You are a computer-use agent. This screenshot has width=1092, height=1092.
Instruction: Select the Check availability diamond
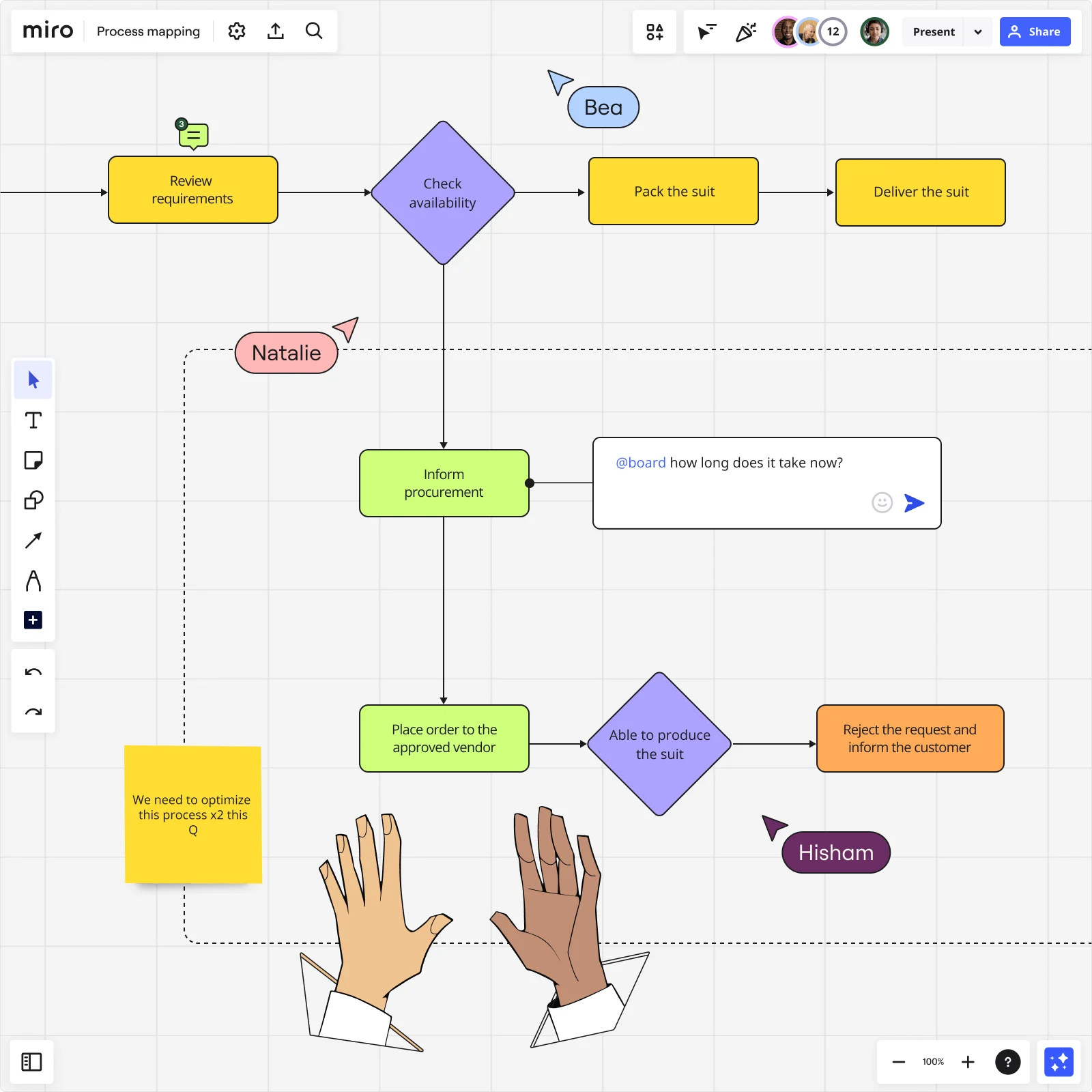tap(443, 193)
